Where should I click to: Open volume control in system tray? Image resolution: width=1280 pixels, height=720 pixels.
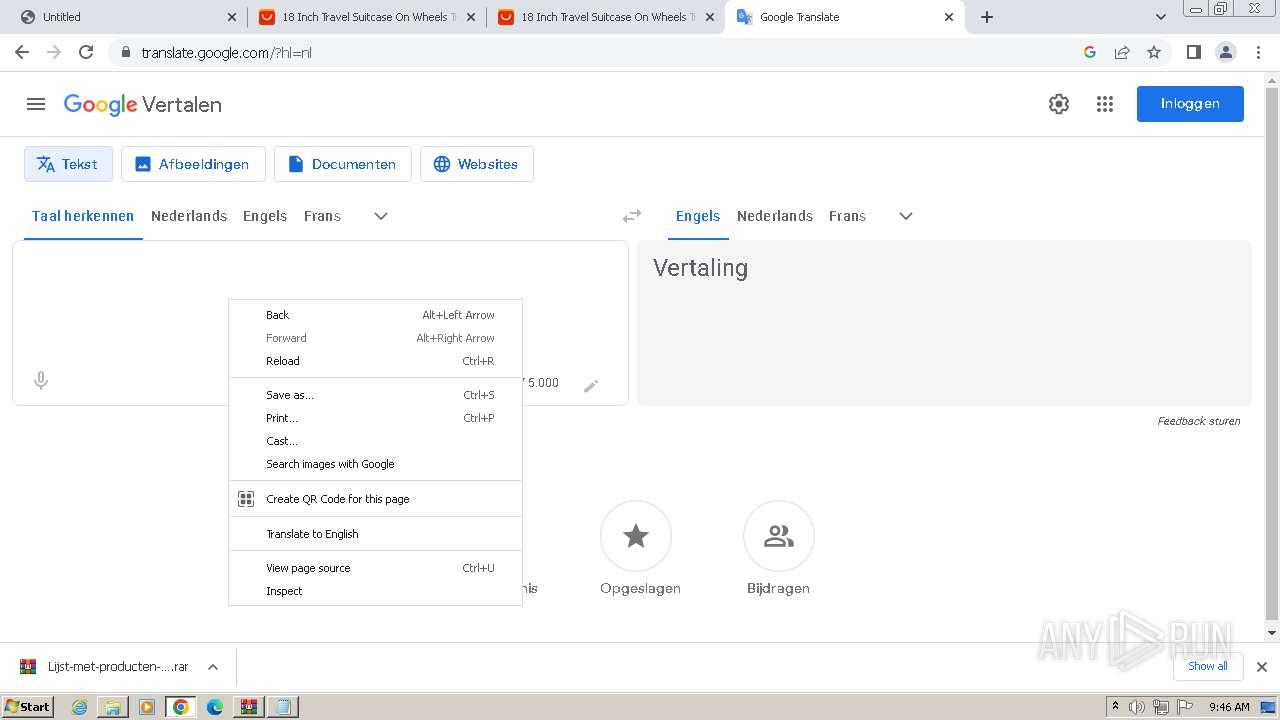coord(1137,707)
